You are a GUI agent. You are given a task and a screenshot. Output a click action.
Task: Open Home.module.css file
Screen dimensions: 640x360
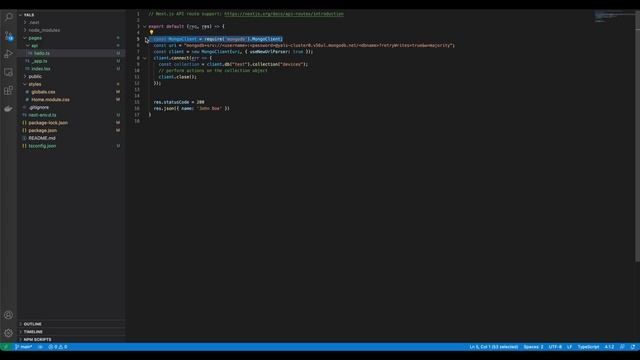tap(71, 100)
